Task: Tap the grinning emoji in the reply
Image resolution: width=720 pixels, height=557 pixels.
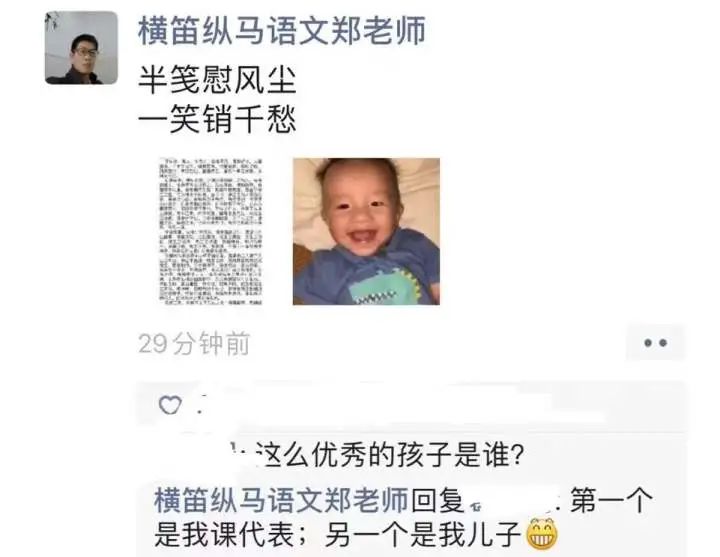Action: [x=542, y=534]
